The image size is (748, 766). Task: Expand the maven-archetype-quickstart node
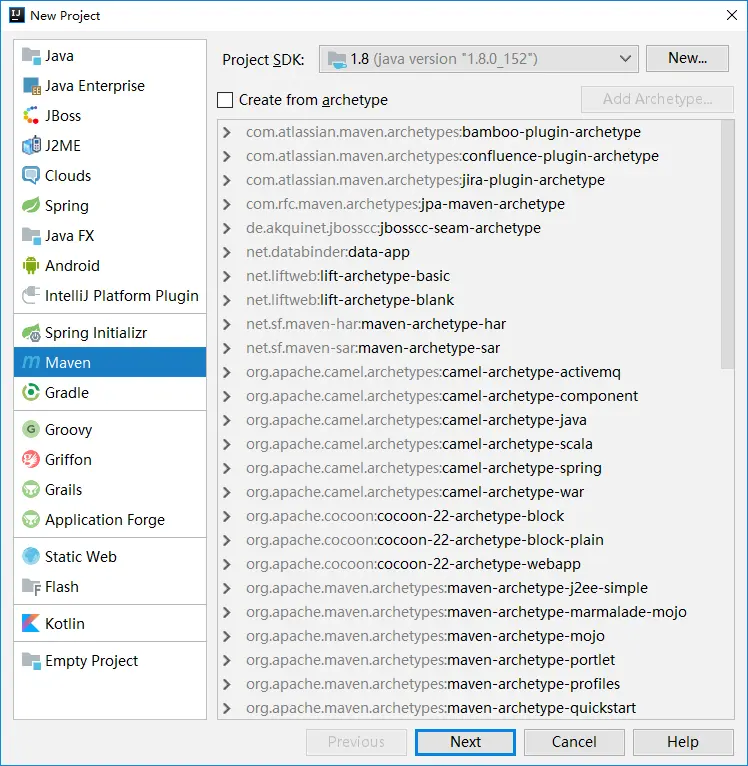(x=227, y=708)
